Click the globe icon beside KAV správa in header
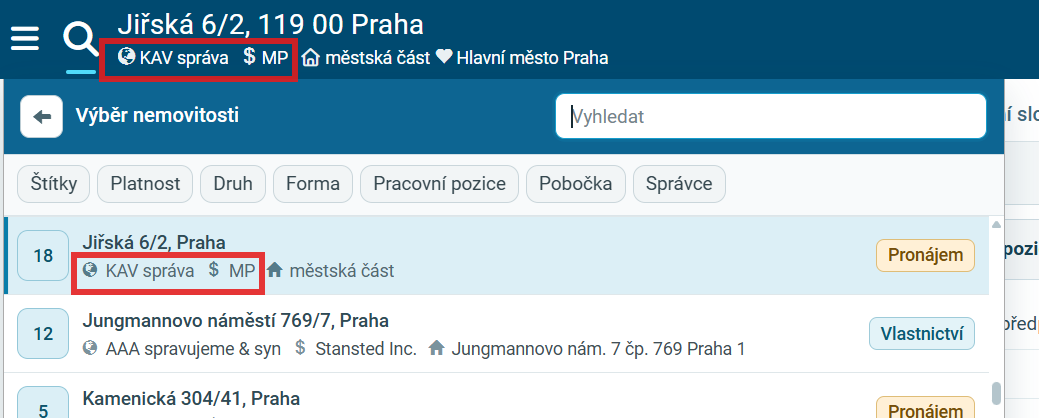Viewport: 1039px width, 418px height. coord(127,57)
